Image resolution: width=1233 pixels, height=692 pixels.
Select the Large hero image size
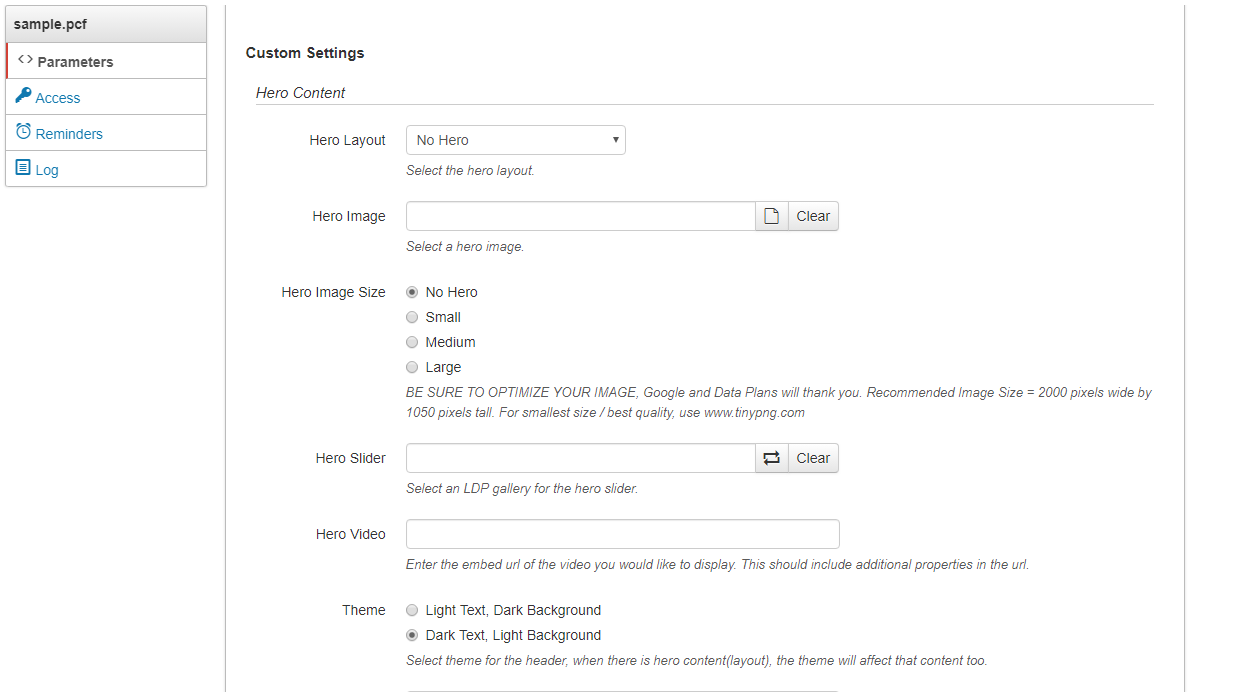tap(412, 367)
